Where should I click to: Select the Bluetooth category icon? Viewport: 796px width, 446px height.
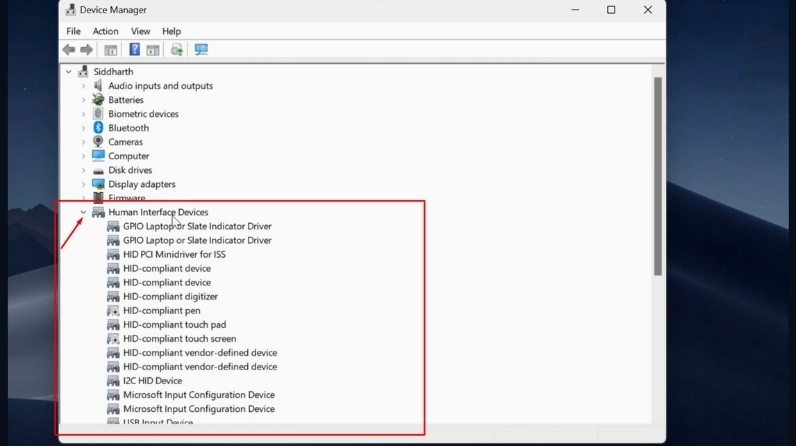point(98,128)
